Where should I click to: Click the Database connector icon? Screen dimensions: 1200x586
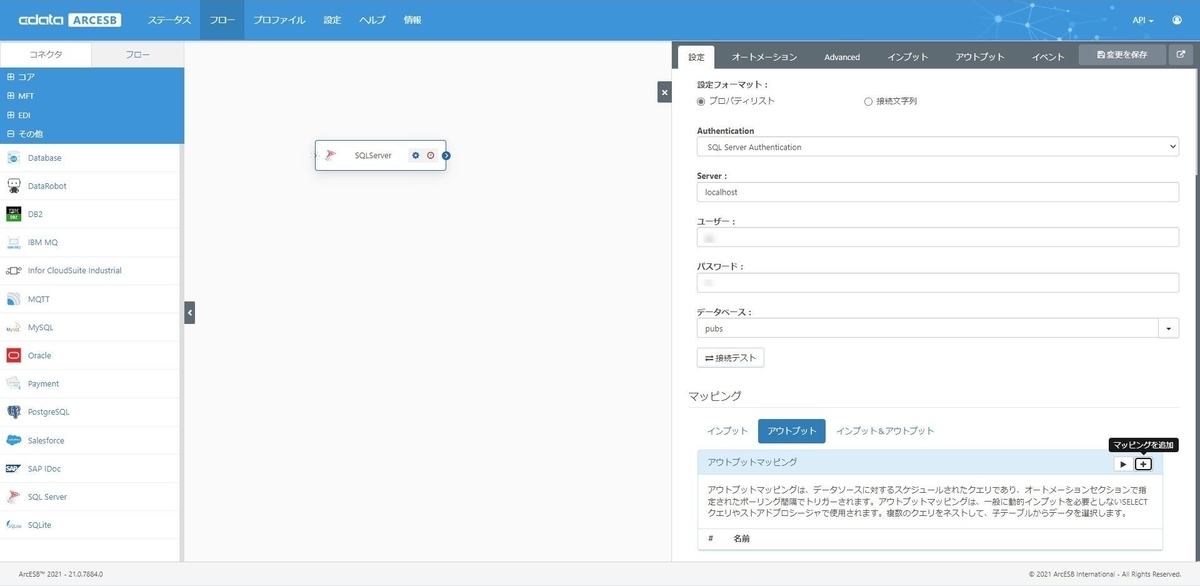pos(14,158)
